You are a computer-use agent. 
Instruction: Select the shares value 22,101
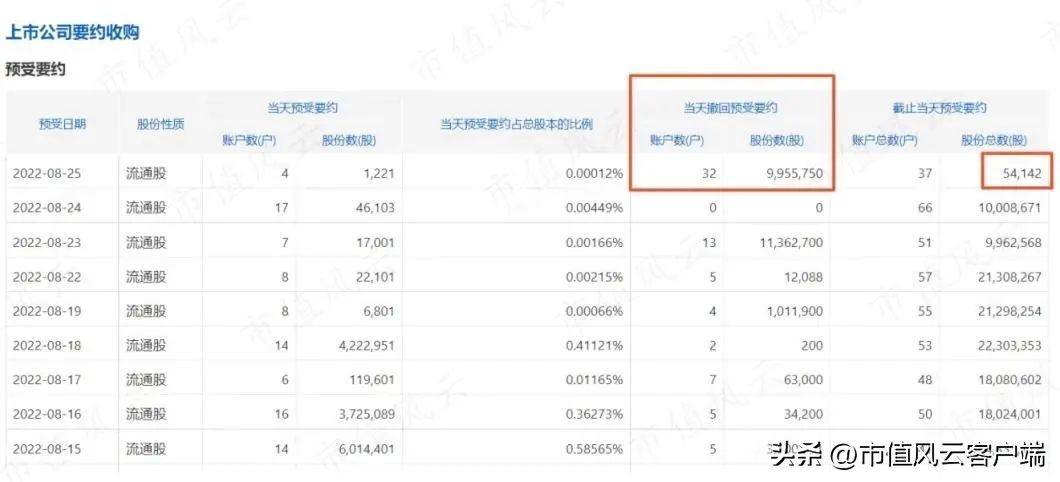374,276
